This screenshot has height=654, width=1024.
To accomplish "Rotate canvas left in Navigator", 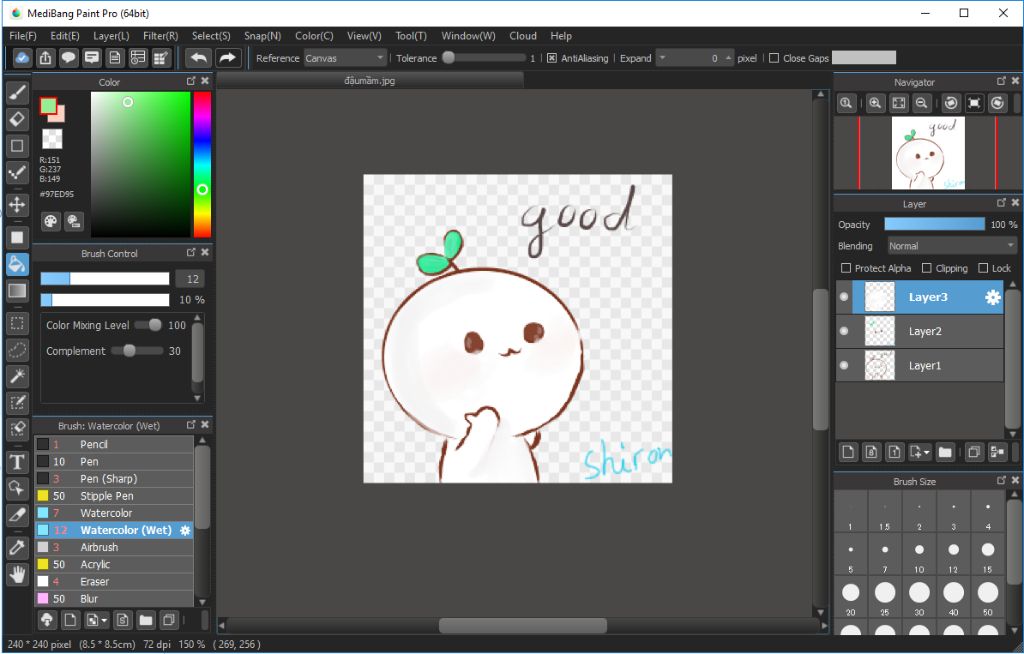I will click(951, 103).
